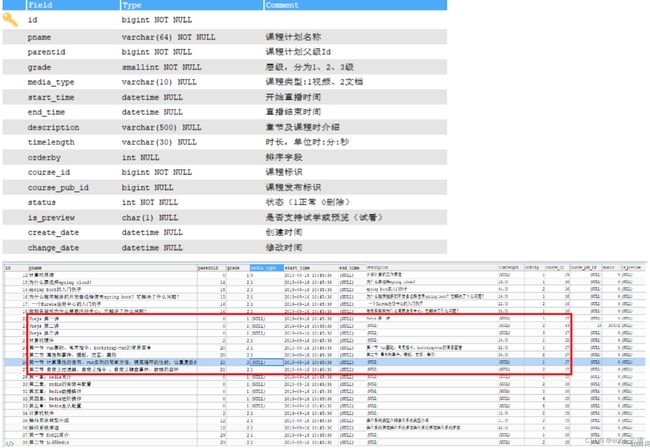Click the start_time column header in data grid
The width and height of the screenshot is (650, 448).
(x=297, y=268)
